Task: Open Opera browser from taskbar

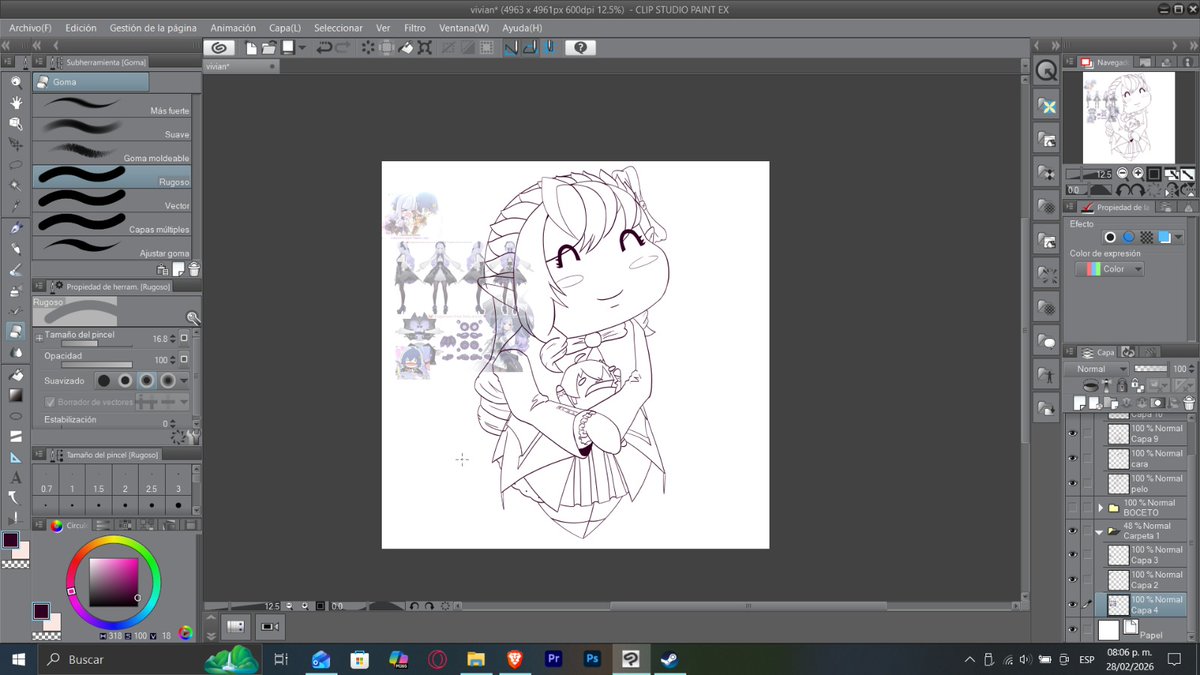Action: tap(437, 659)
